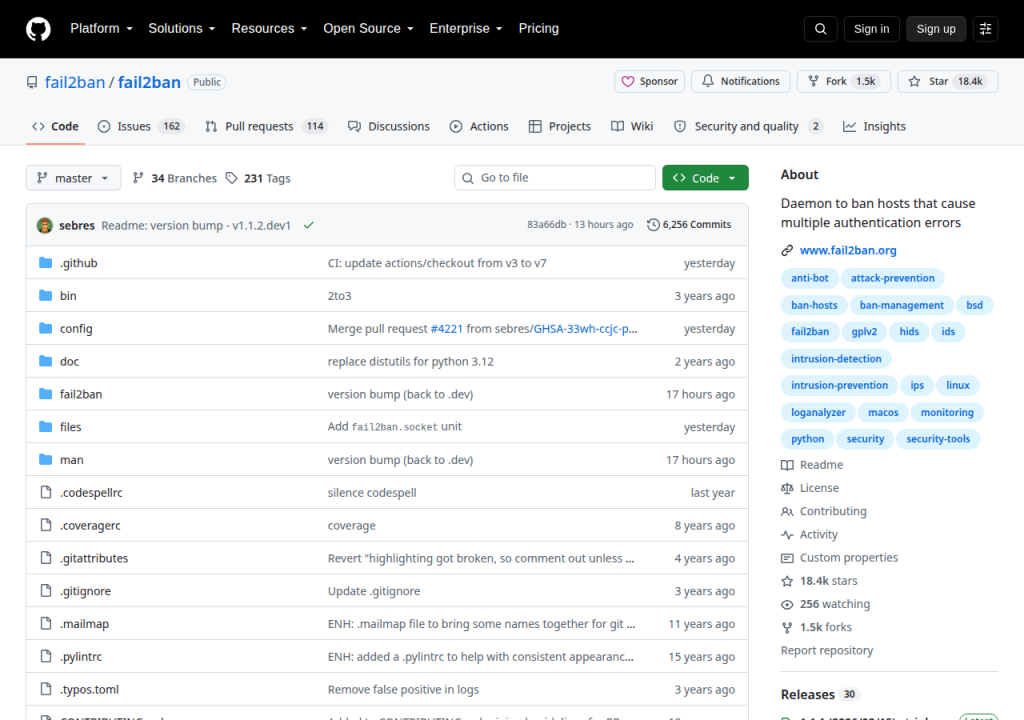Open Readme from the About sidebar
This screenshot has width=1024, height=720.
(x=812, y=465)
